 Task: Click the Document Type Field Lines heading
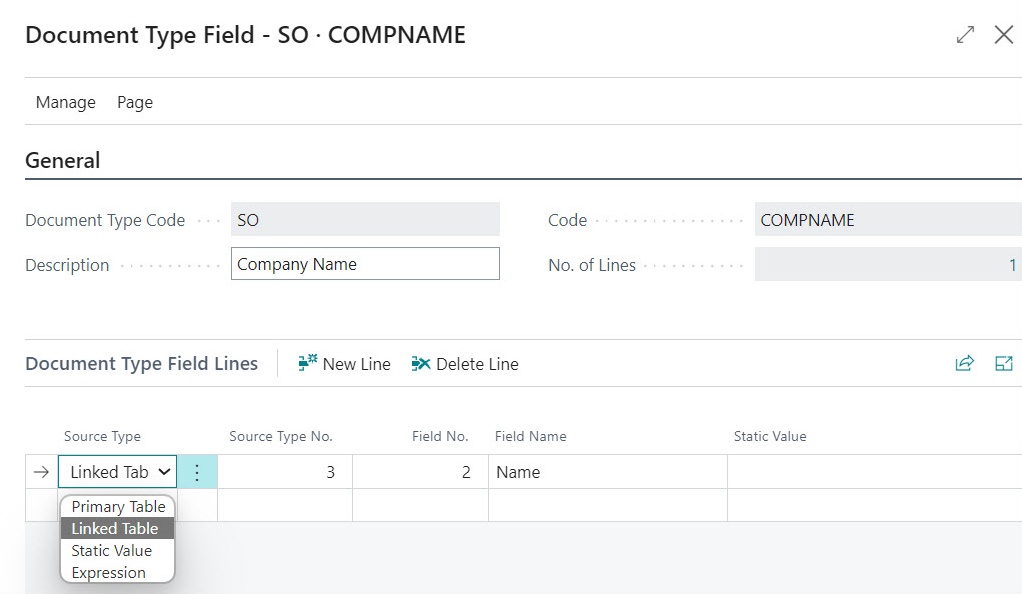coord(141,364)
